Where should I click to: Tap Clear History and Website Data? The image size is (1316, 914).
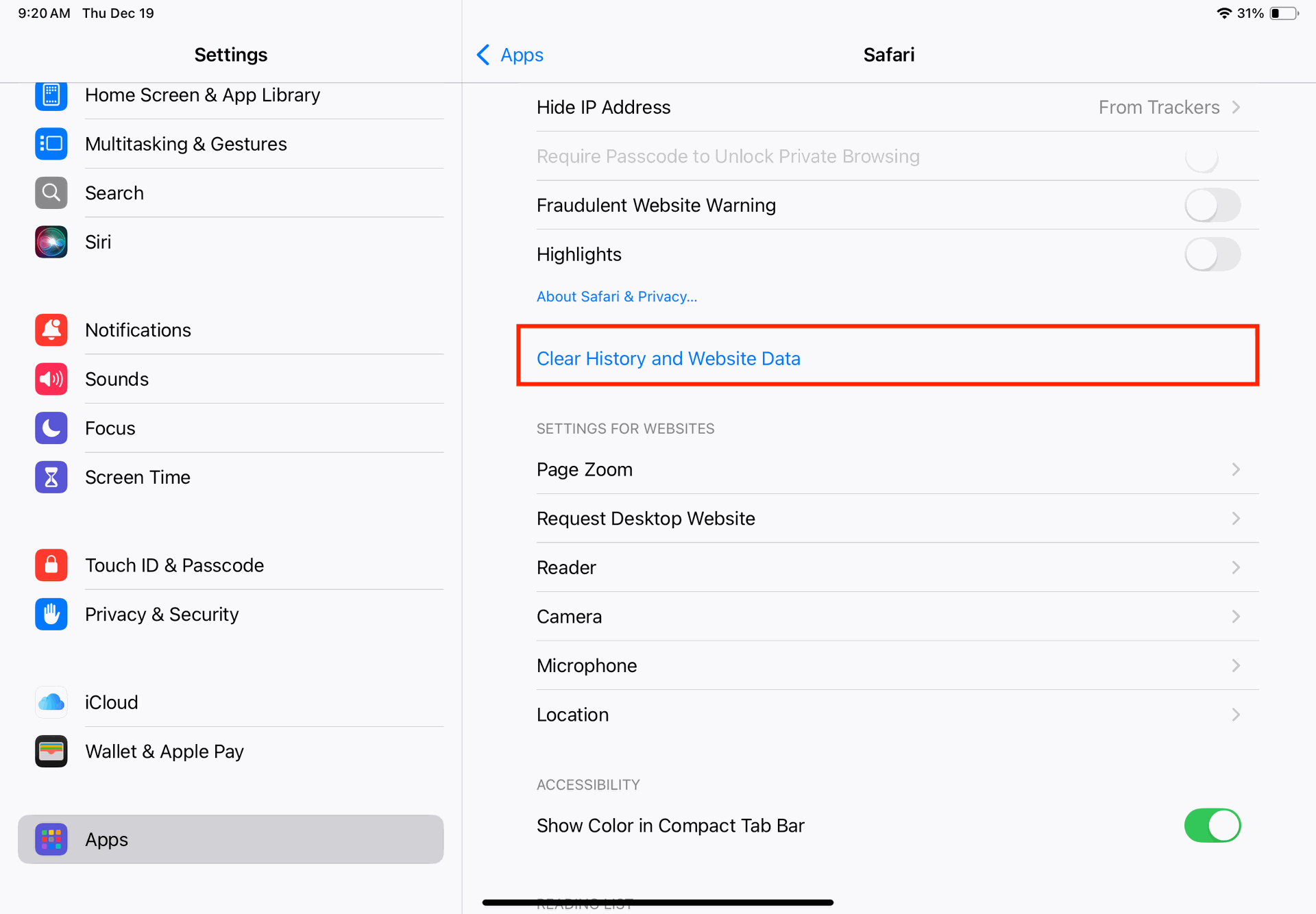(x=668, y=358)
